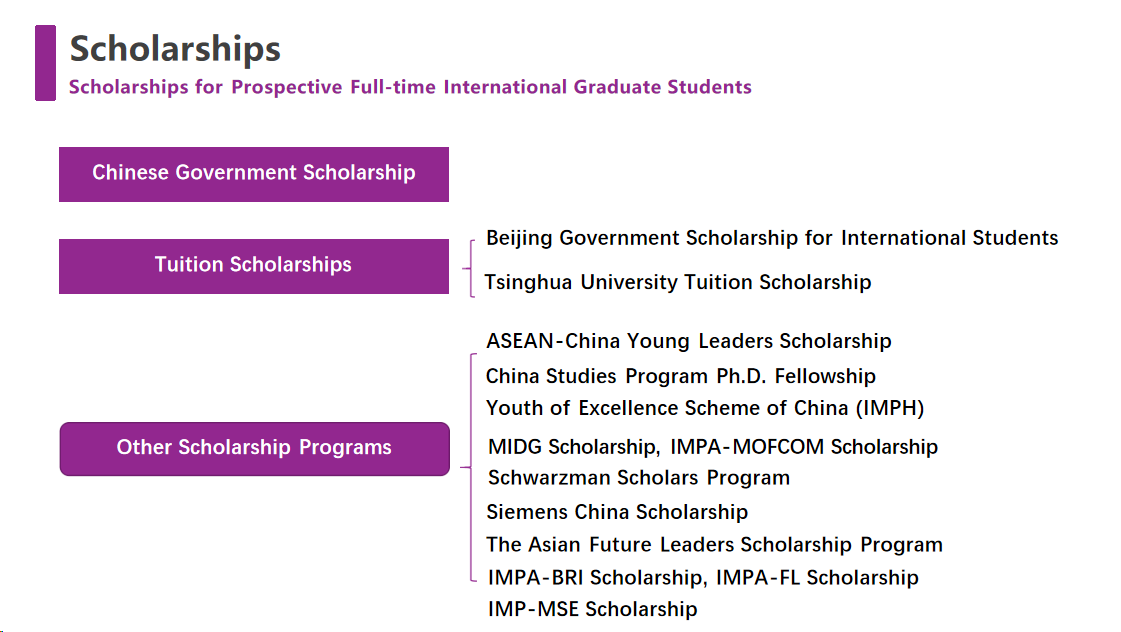Select Siemens China Scholarship item
1121x632 pixels.
(617, 512)
